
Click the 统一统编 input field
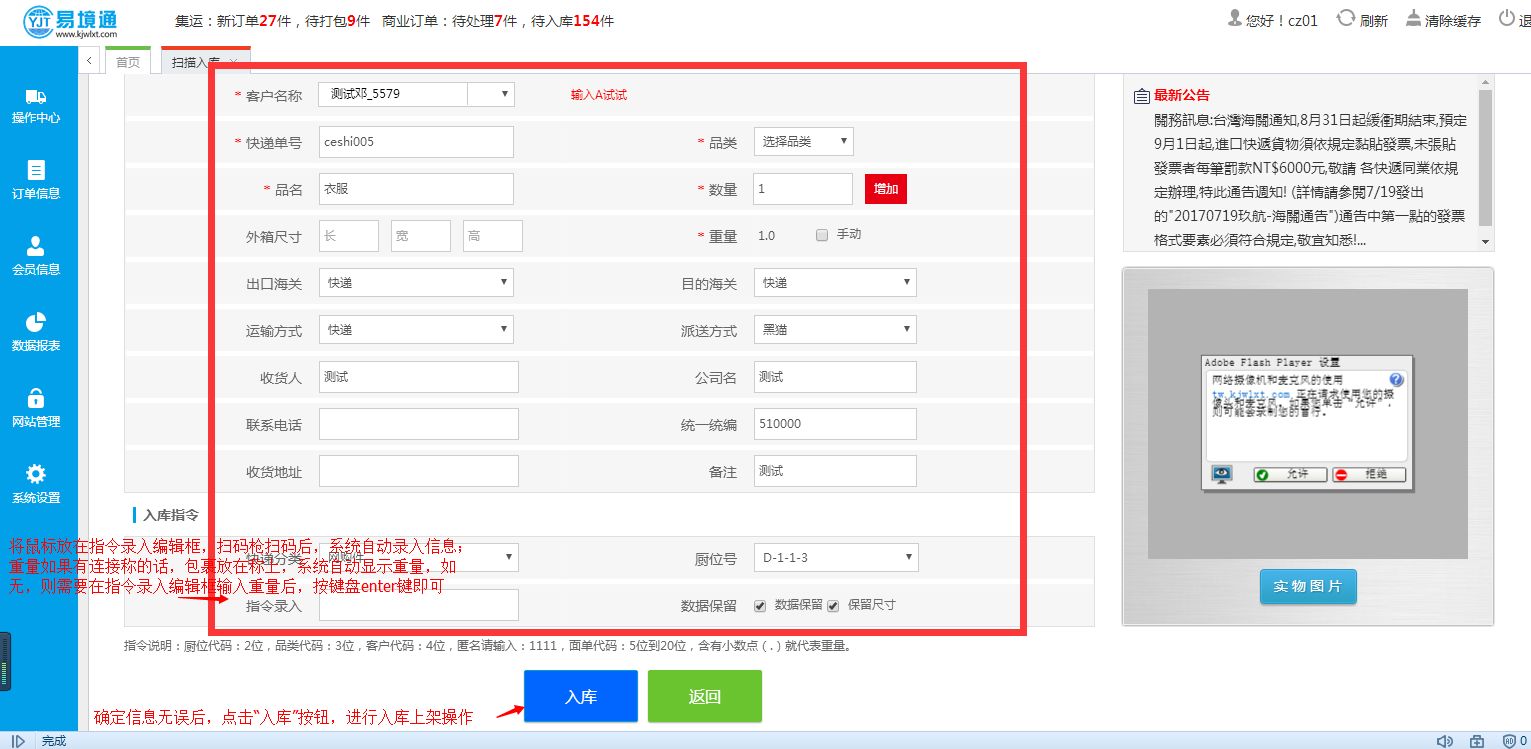835,424
